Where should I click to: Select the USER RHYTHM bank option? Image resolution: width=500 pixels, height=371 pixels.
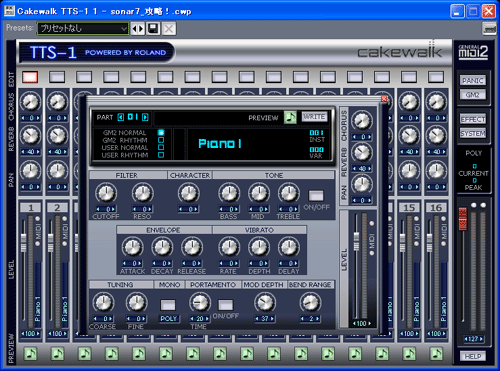click(x=161, y=155)
